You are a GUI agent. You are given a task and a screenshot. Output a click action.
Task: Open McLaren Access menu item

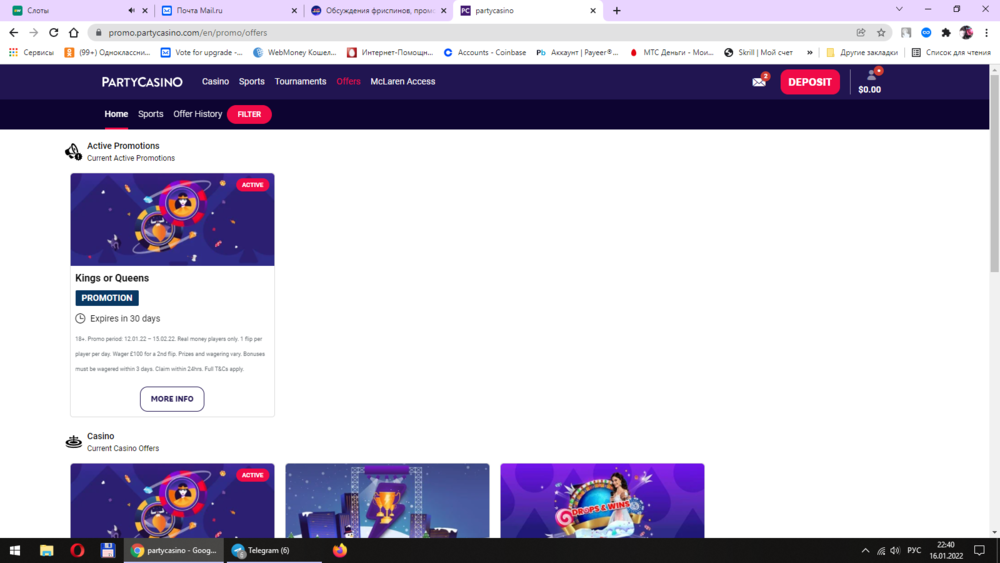pos(403,82)
